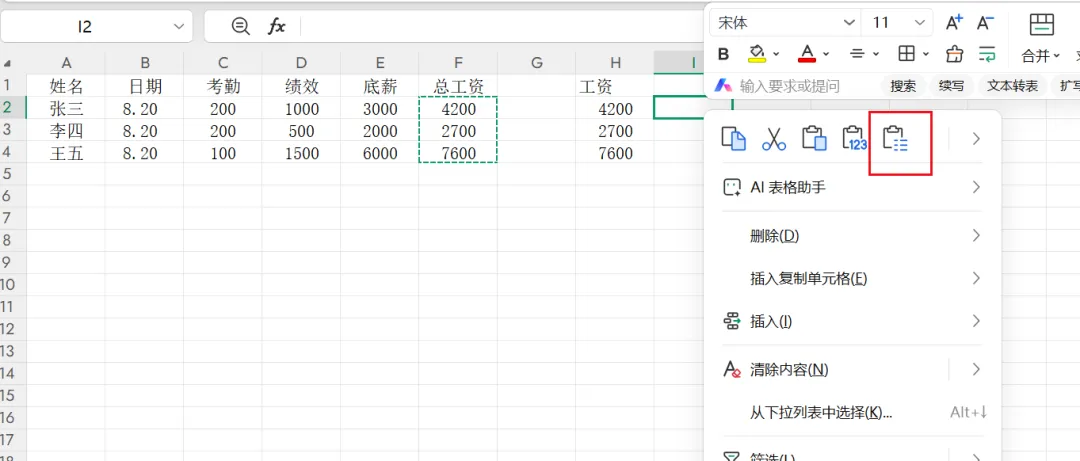Click the 续写 button

[951, 86]
